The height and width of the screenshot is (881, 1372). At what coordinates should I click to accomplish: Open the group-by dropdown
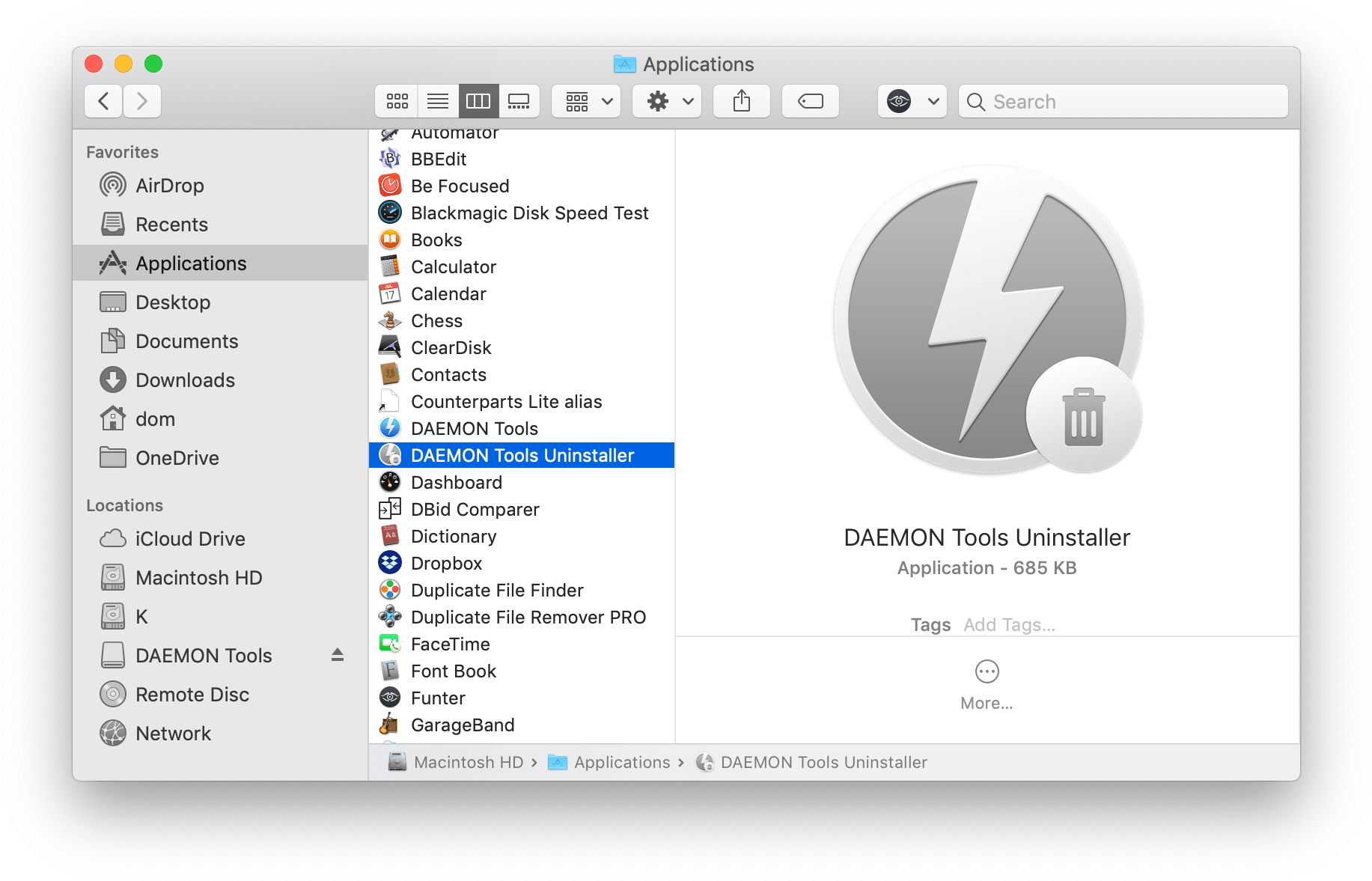click(586, 101)
